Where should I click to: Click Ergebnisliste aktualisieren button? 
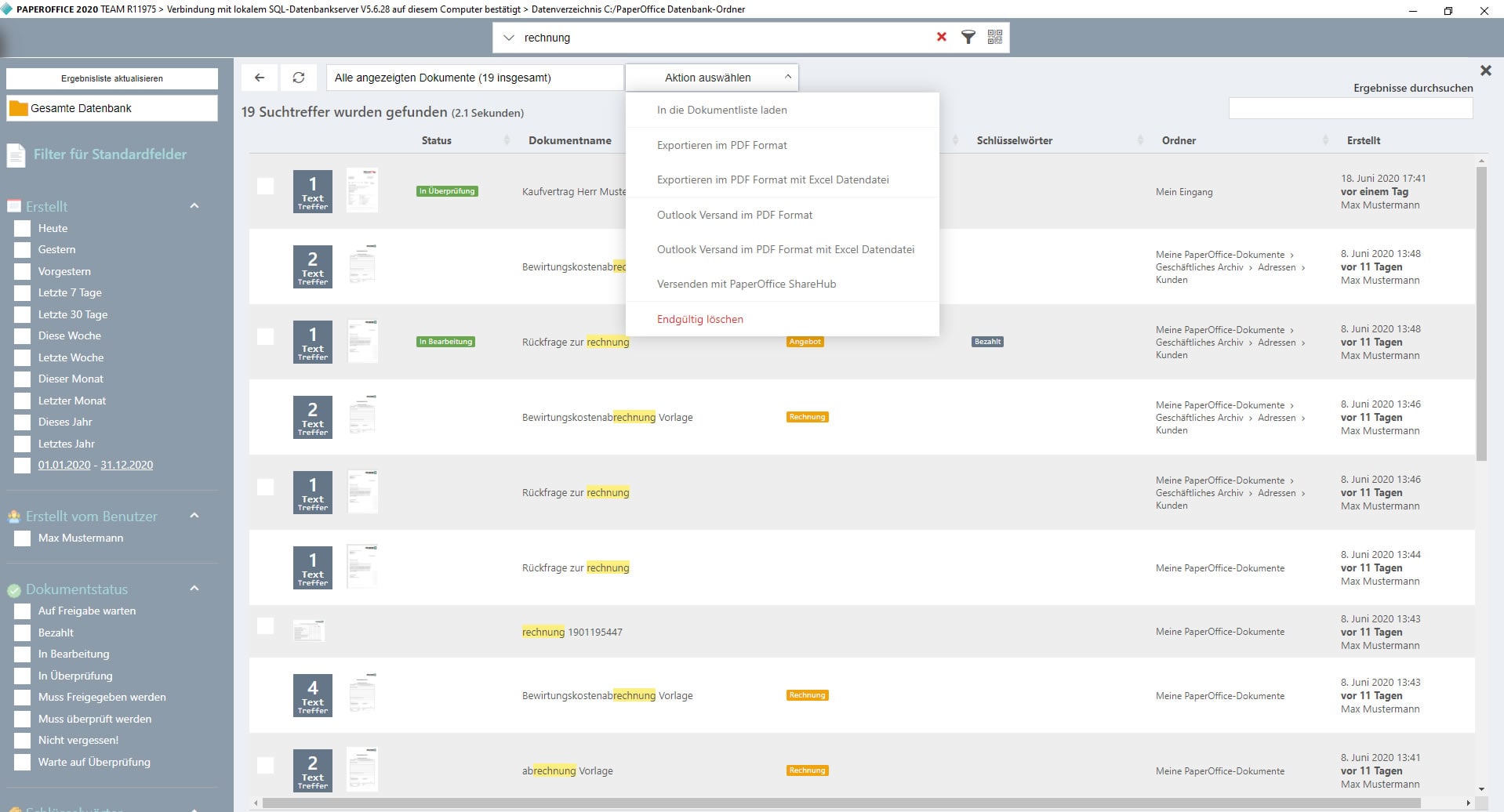[x=112, y=78]
